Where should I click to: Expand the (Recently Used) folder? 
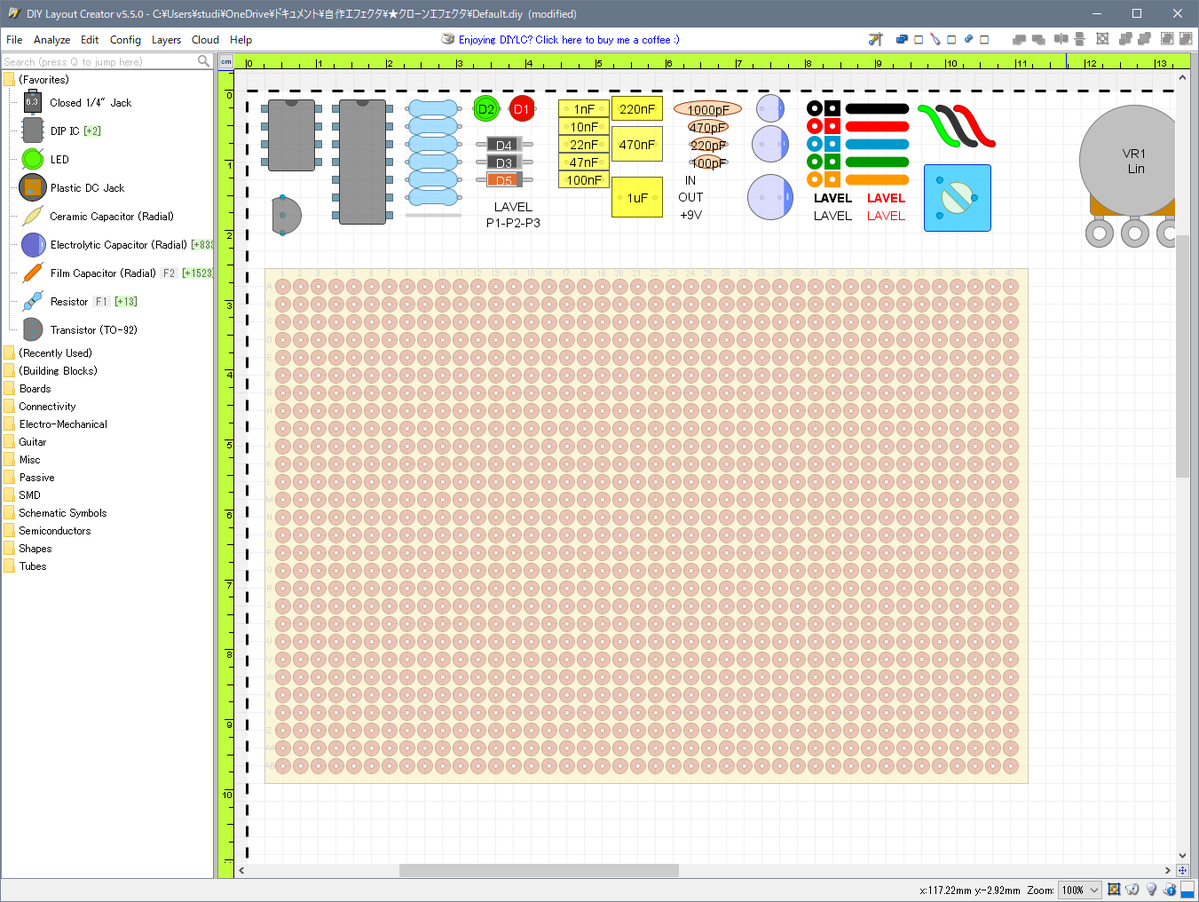47,353
